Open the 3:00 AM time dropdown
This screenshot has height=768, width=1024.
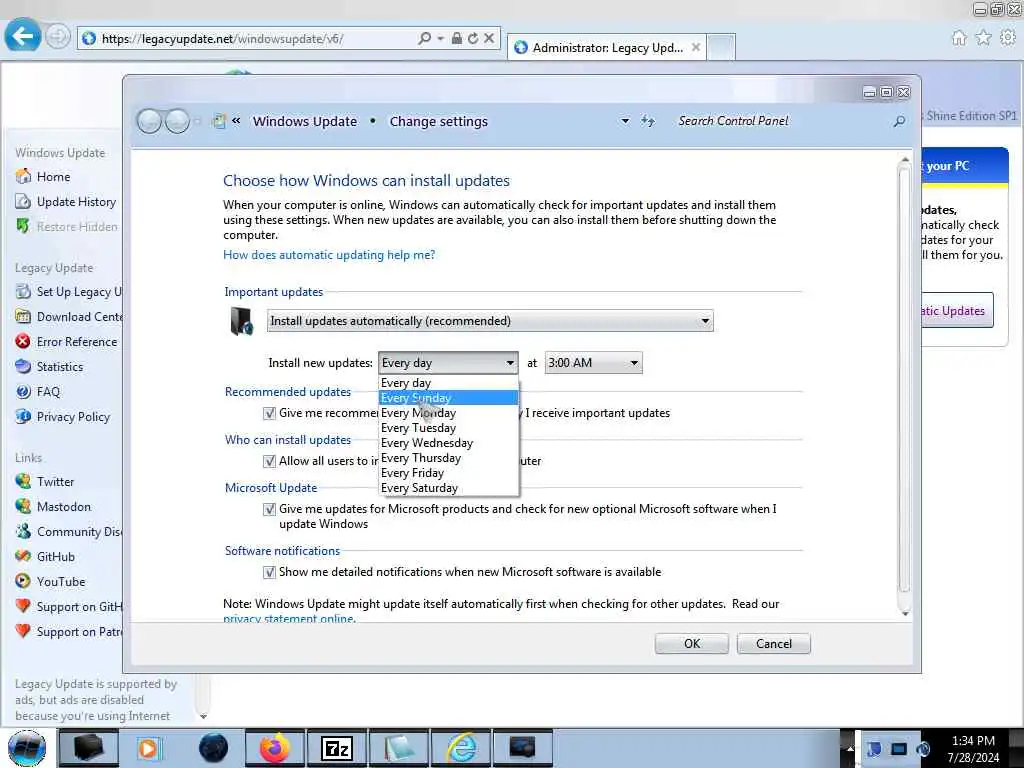coord(594,362)
